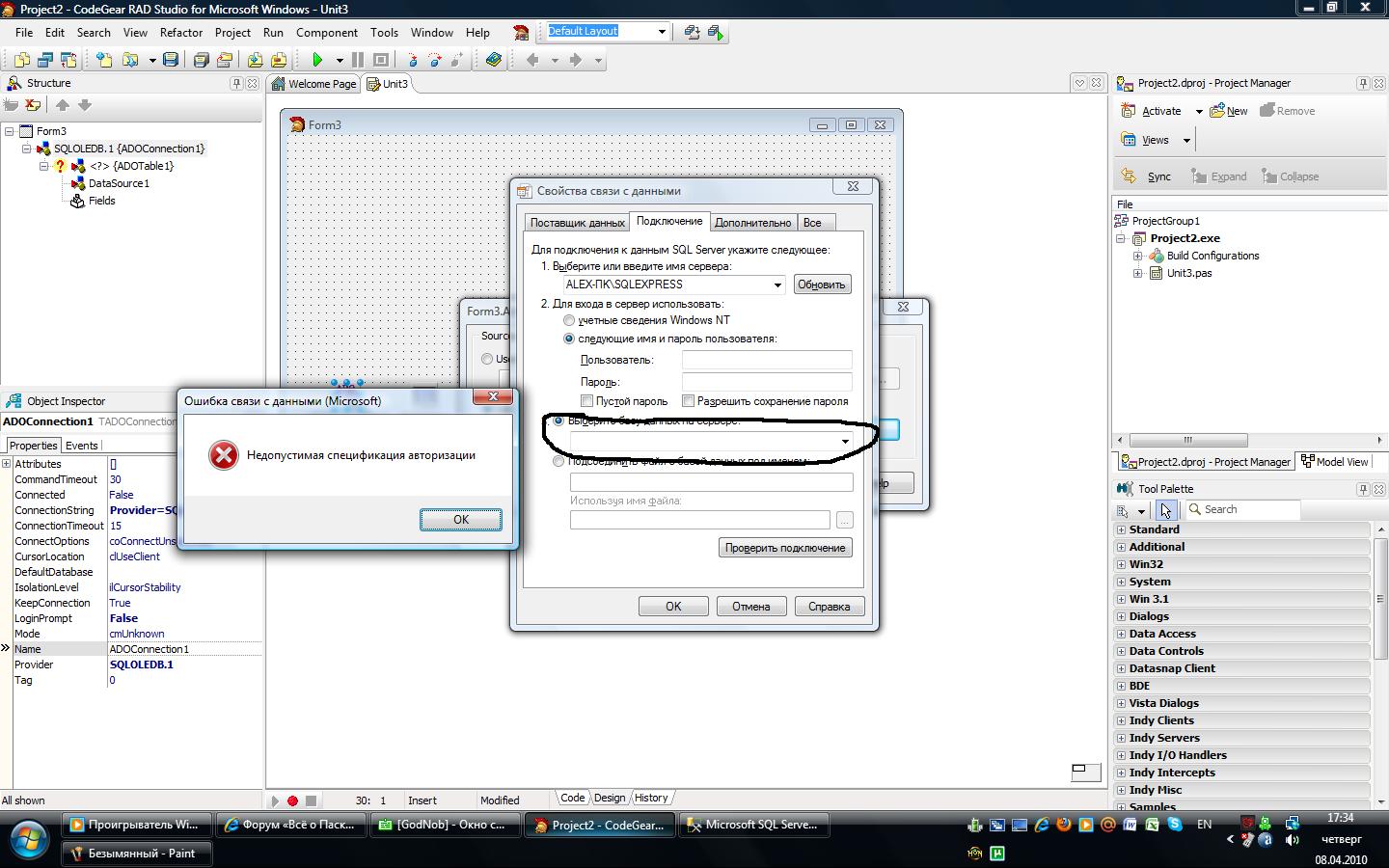Open the Refactor menu
Screen dimensions: 1389x868
pos(181,32)
